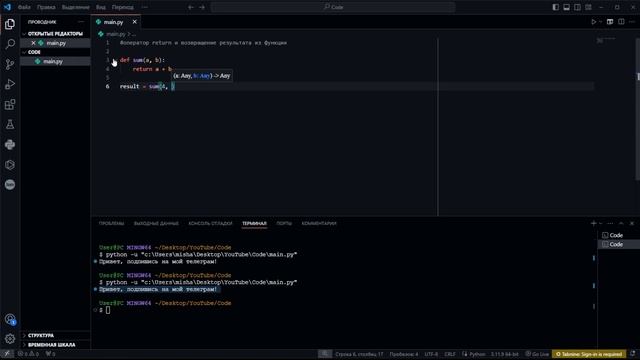
Task: Maximize the terminal panel size
Action: 621,223
